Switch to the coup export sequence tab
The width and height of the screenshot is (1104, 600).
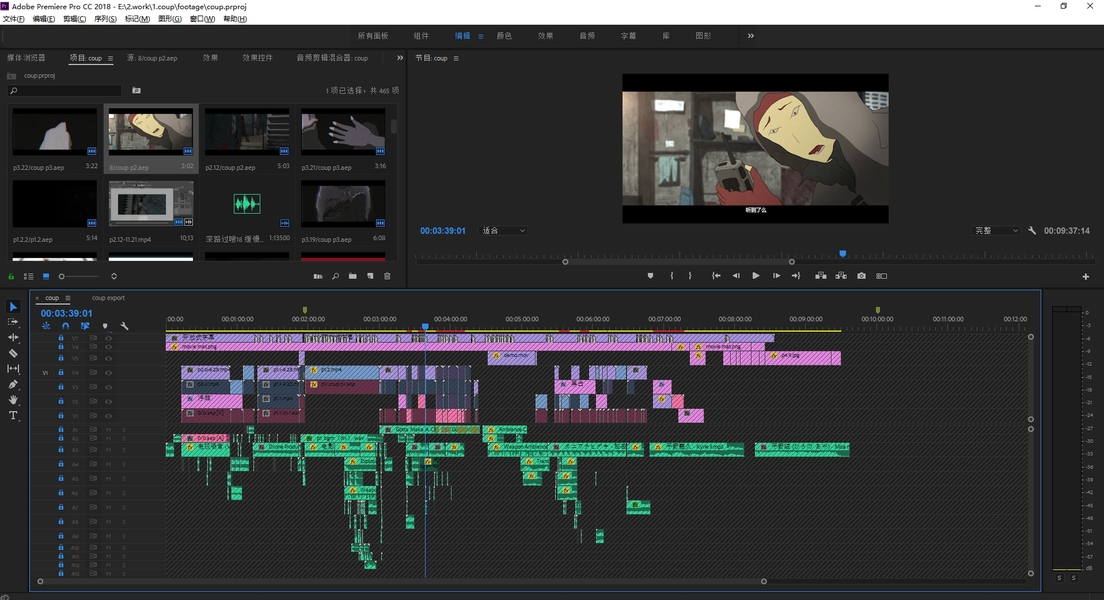point(108,298)
